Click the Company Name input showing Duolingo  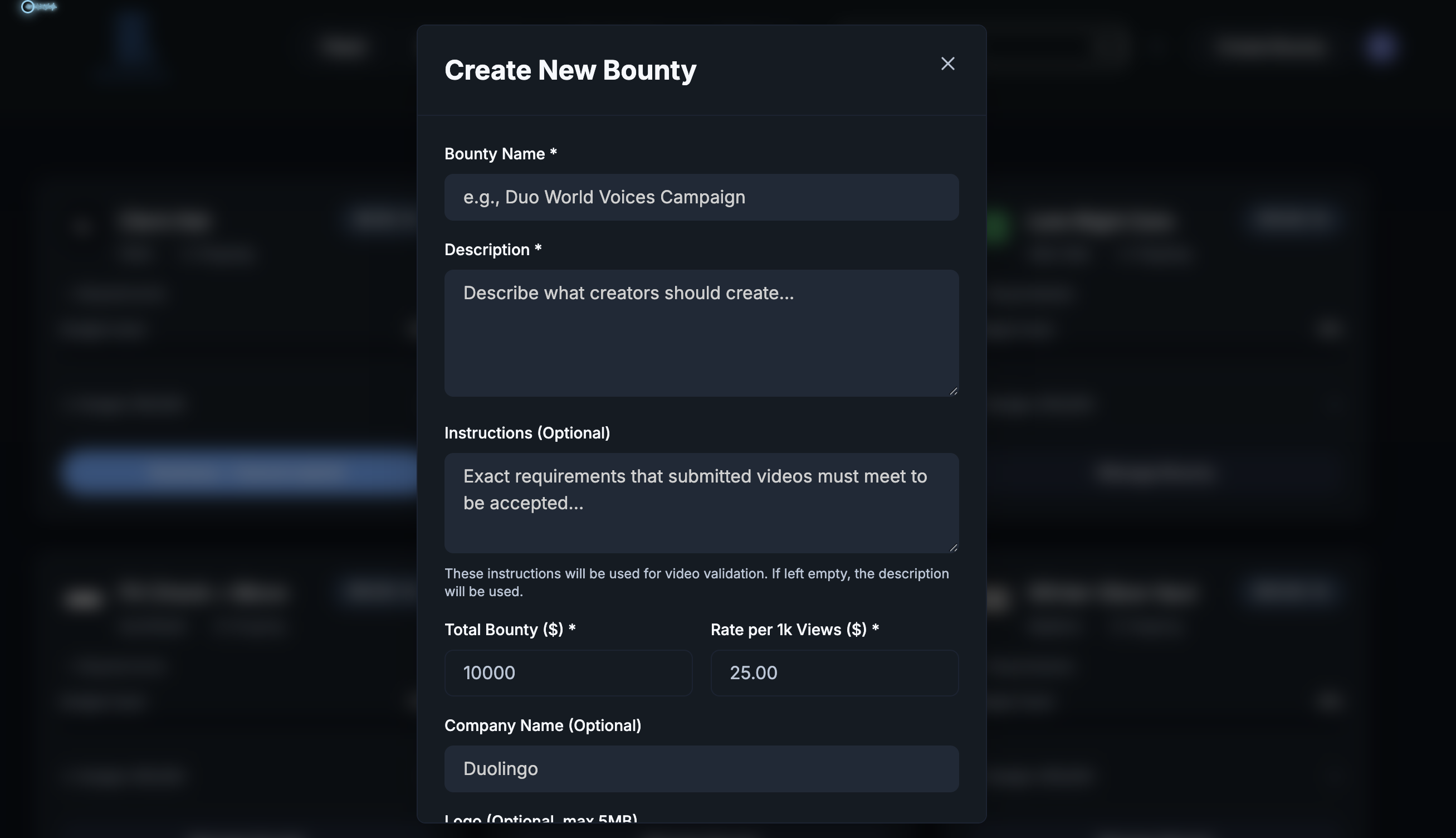[701, 769]
